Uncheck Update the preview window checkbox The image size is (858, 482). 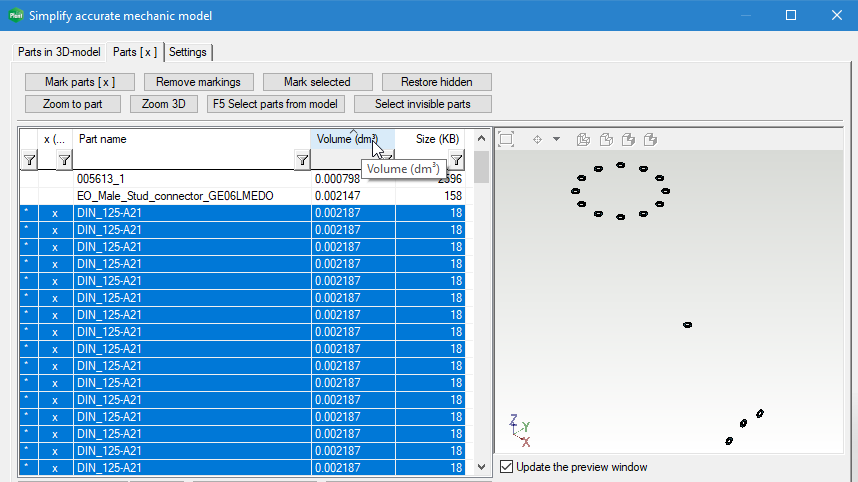click(x=507, y=467)
